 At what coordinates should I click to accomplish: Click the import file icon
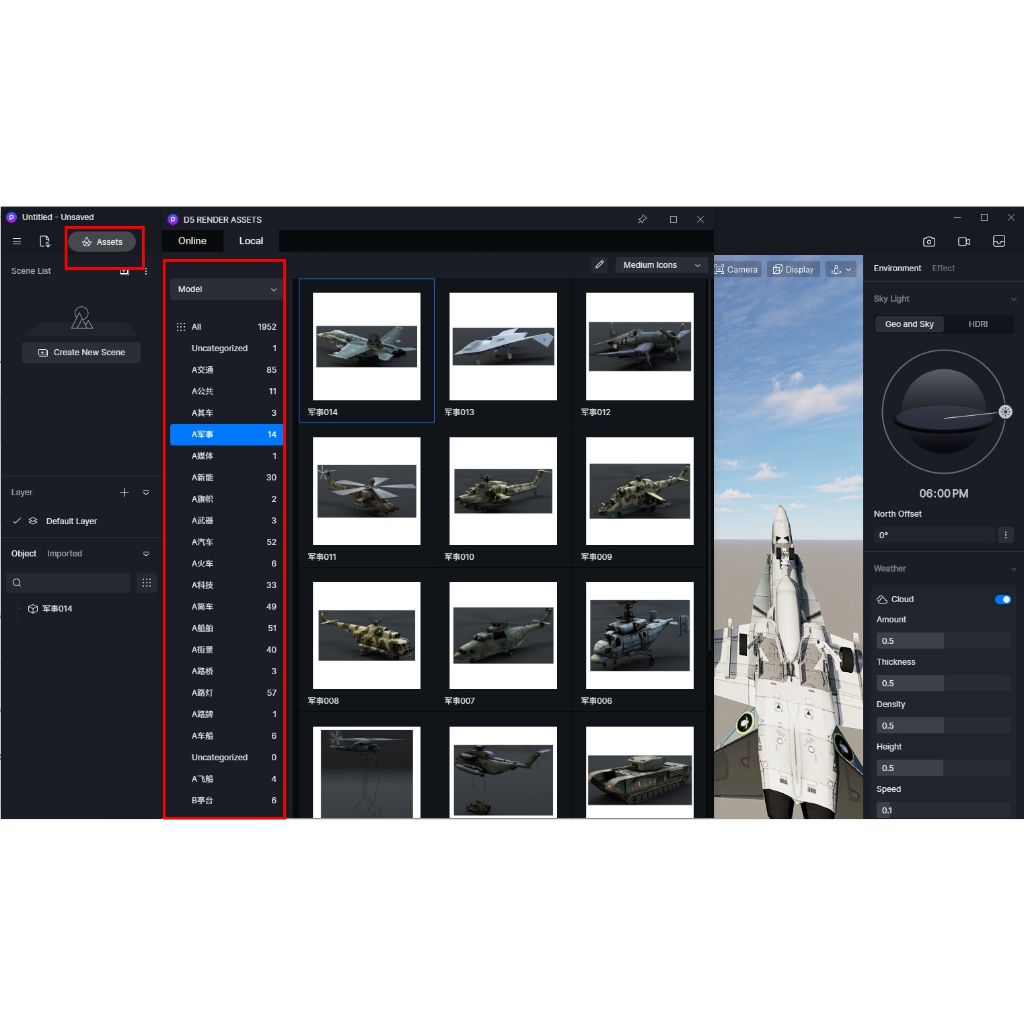tap(44, 242)
